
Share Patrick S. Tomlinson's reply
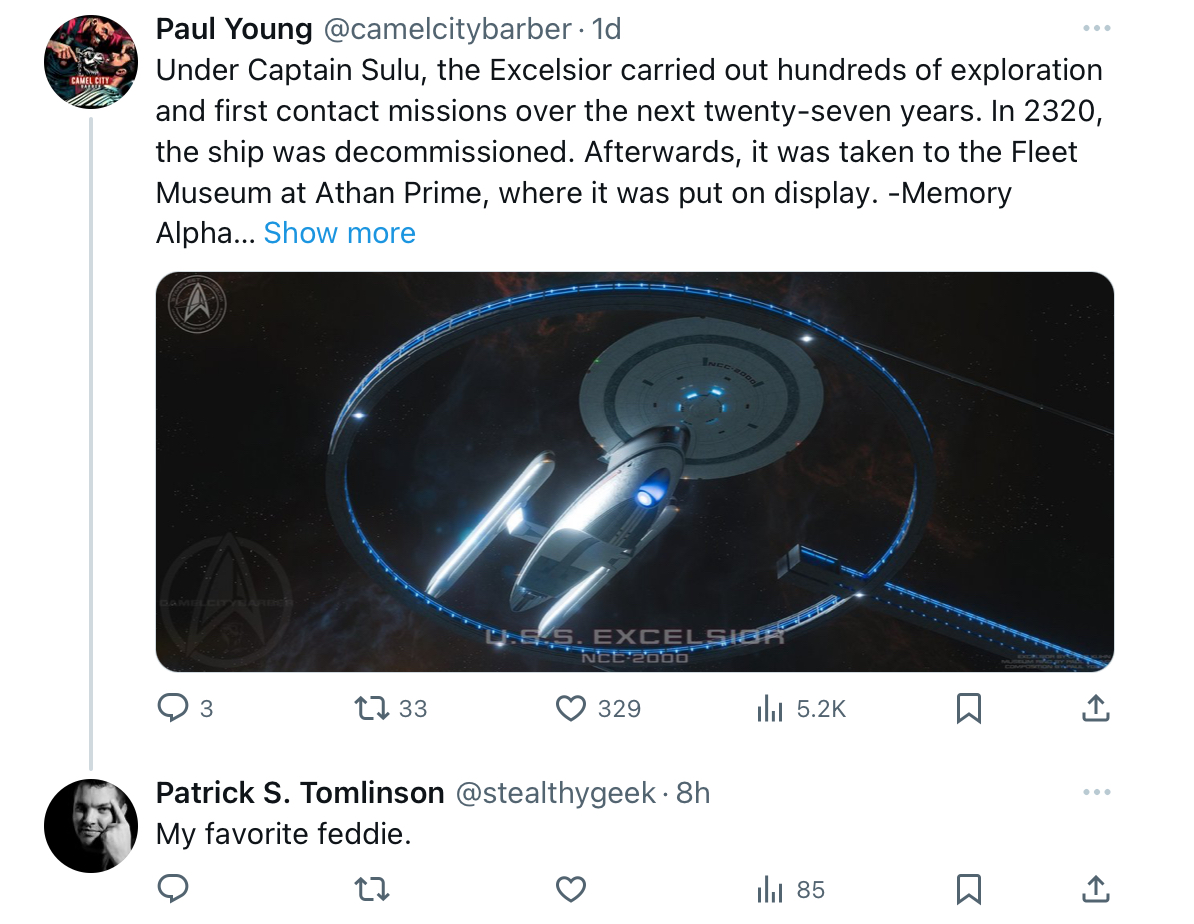click(1096, 888)
